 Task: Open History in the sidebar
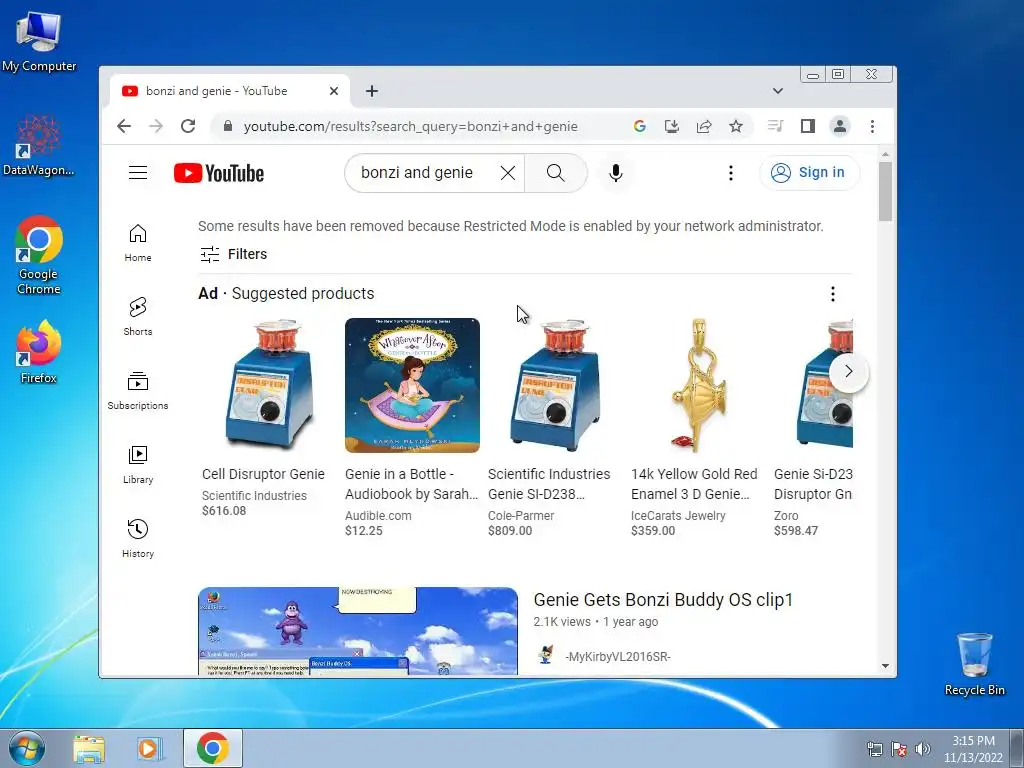click(138, 539)
